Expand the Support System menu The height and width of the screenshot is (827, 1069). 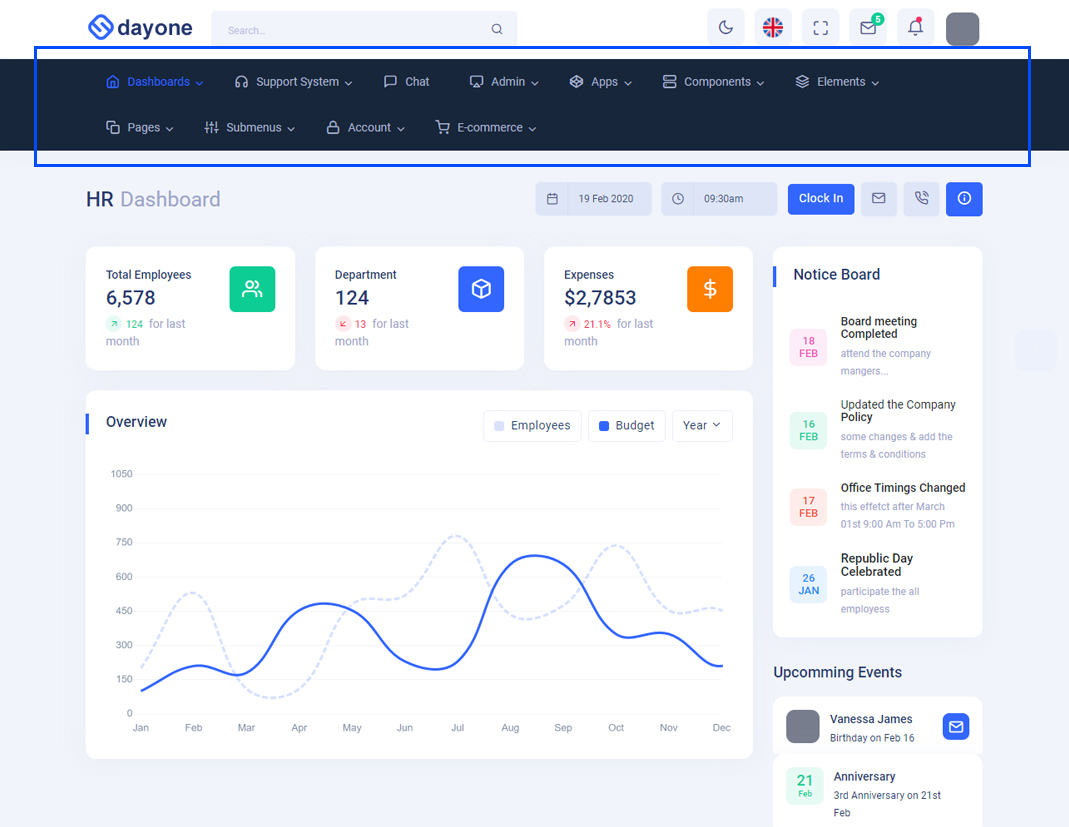pyautogui.click(x=293, y=82)
